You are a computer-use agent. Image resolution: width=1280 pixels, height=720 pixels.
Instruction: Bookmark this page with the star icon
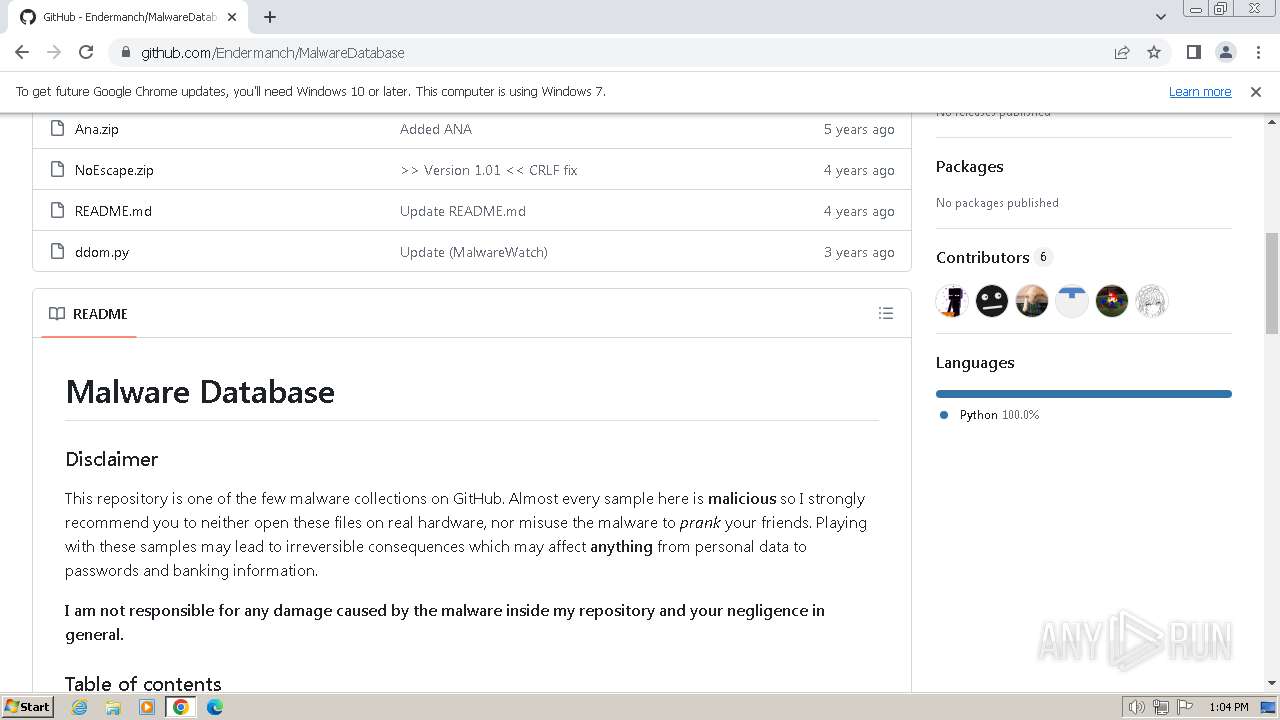(x=1154, y=52)
